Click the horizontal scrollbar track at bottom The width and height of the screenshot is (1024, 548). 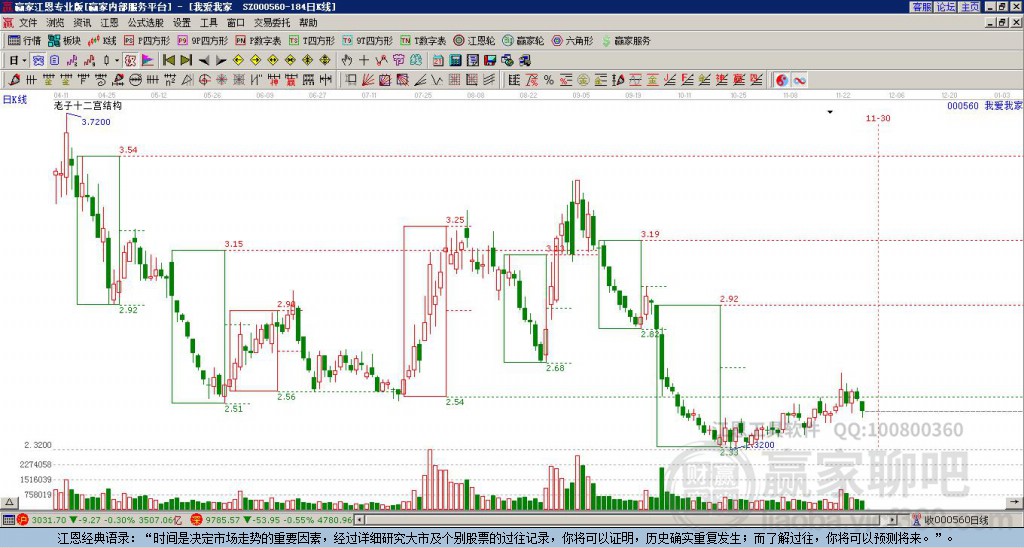point(624,520)
